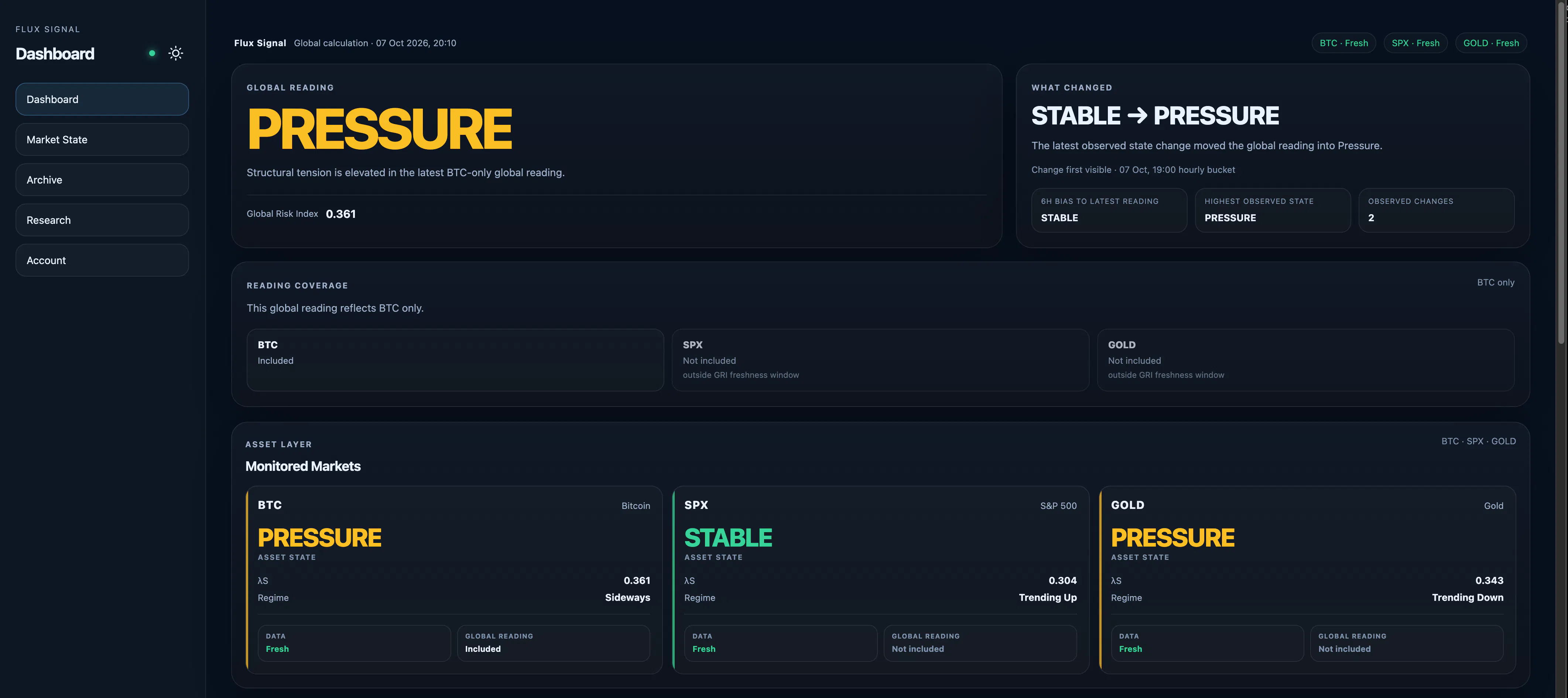
Task: Select the 6H Bias To Latest Reading tile
Action: tap(1109, 210)
